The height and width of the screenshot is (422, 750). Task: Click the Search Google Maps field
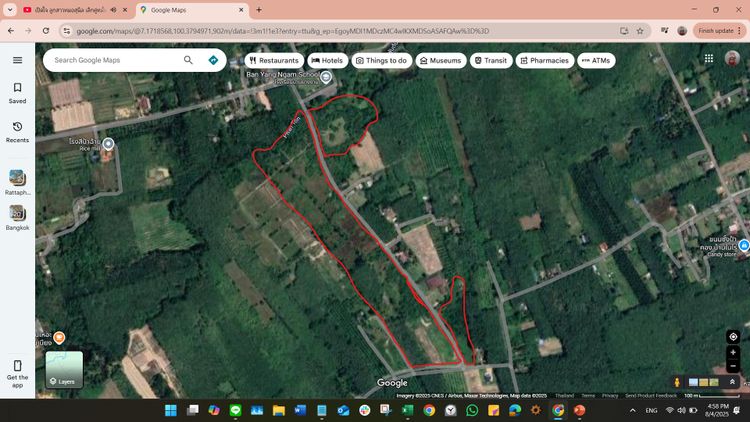pyautogui.click(x=115, y=60)
